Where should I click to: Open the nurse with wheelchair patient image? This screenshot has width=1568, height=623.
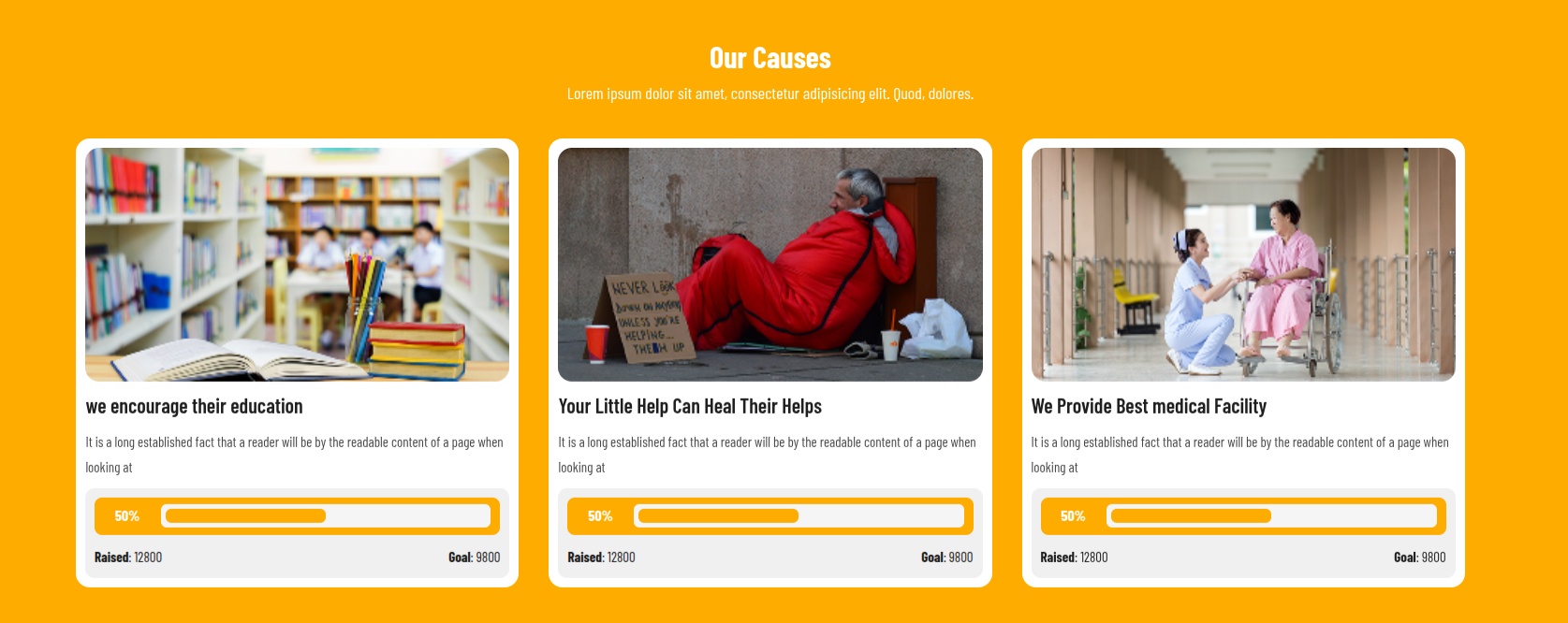(1243, 265)
